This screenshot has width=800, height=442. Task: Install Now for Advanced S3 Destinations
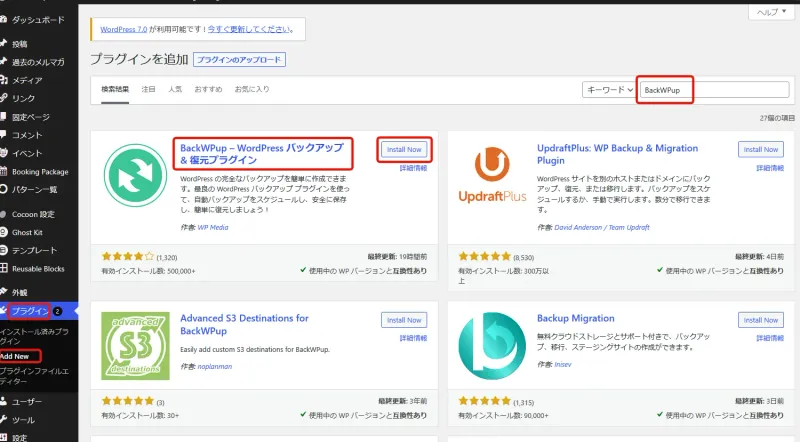pos(404,320)
